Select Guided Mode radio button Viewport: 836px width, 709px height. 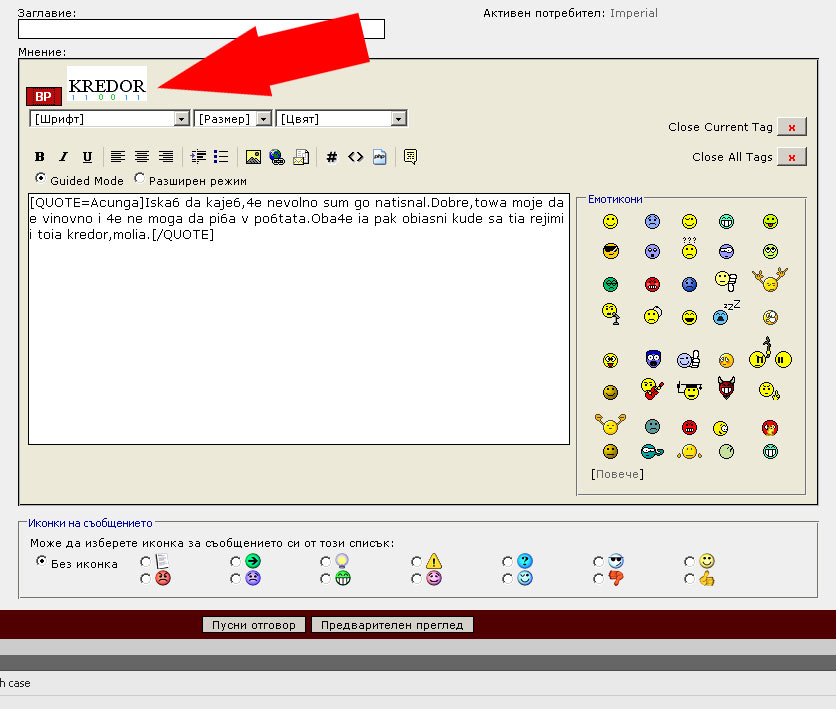41,180
